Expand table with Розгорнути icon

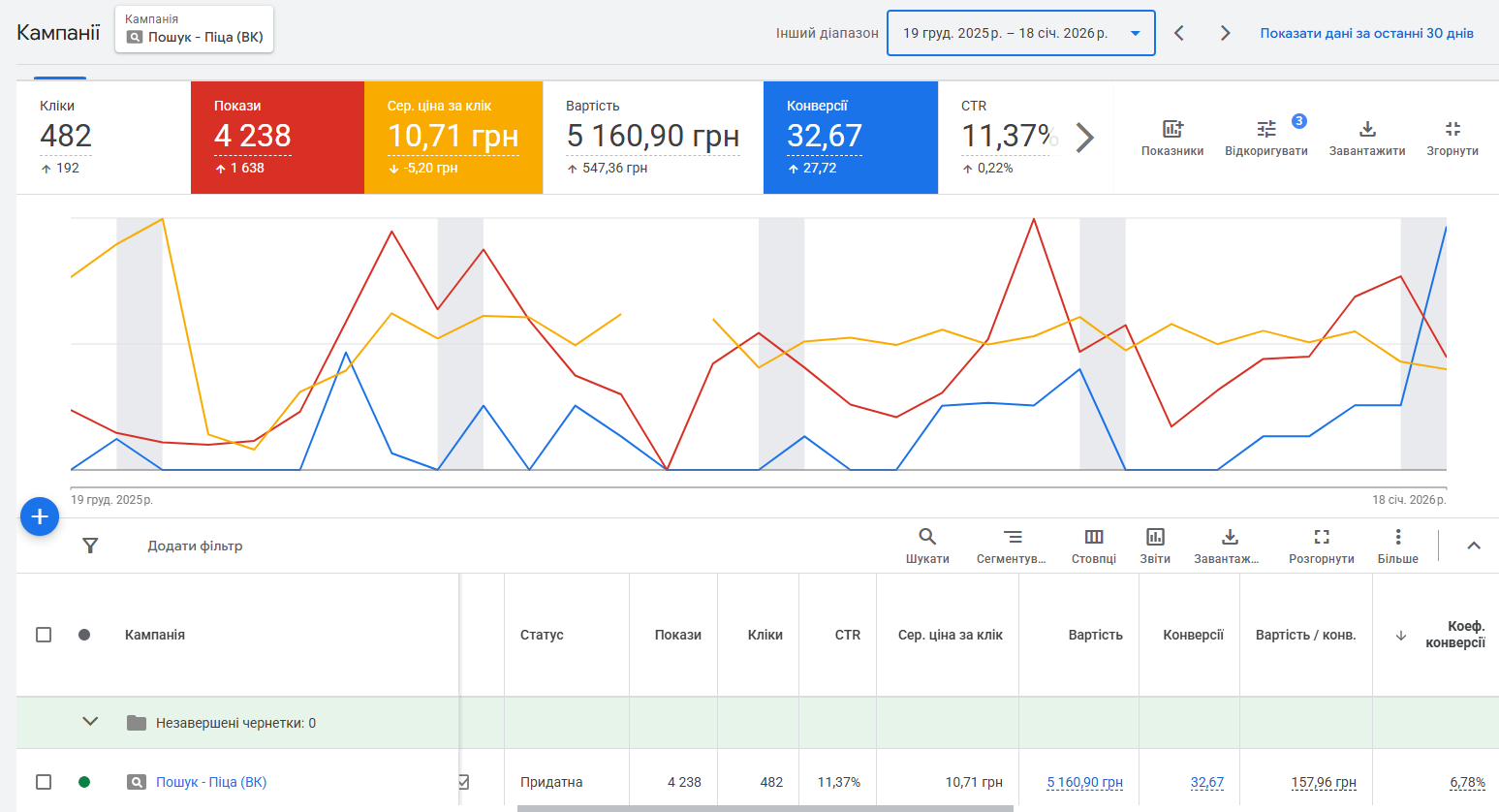[x=1322, y=546]
